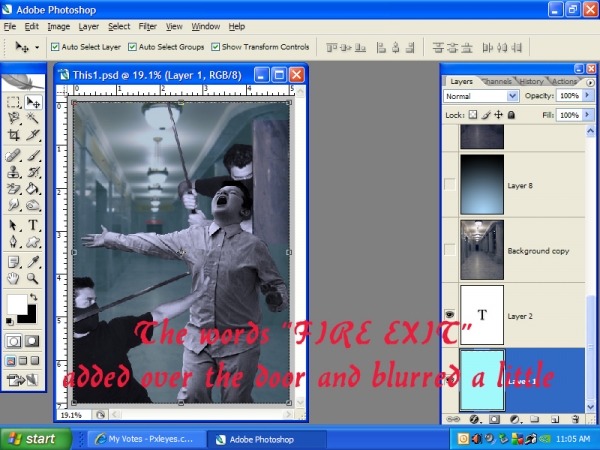Click the foreground color swatch
Image resolution: width=600 pixels, height=450 pixels.
pyautogui.click(x=15, y=304)
